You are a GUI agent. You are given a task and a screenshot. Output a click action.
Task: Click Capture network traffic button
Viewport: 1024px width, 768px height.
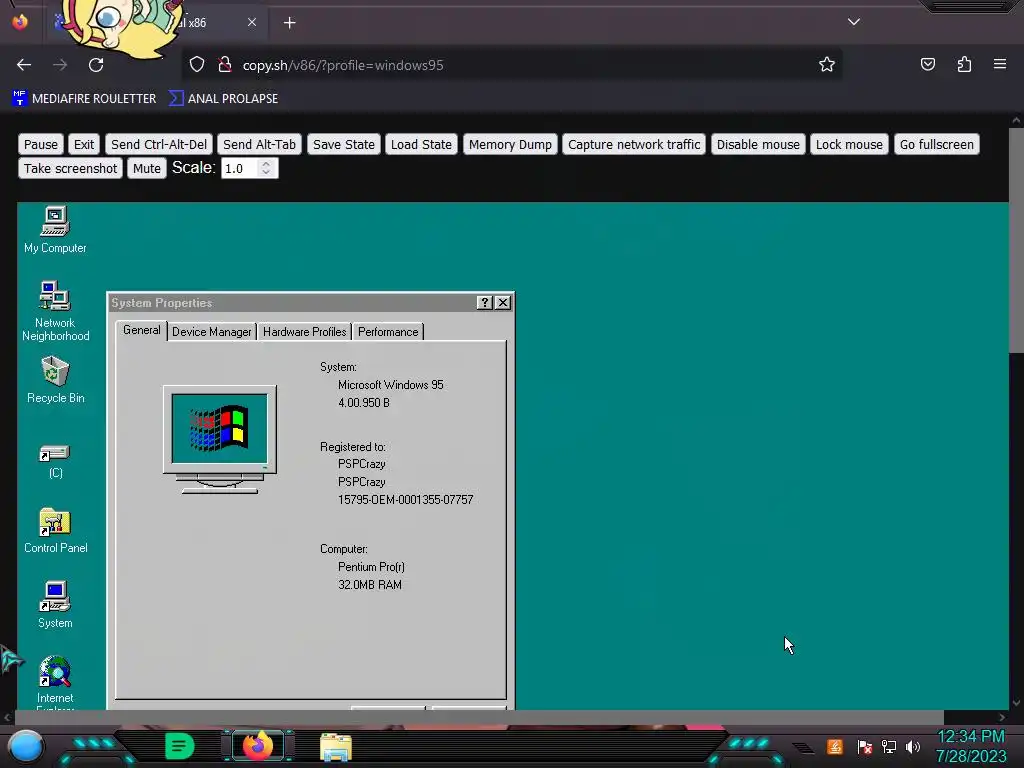pos(634,144)
